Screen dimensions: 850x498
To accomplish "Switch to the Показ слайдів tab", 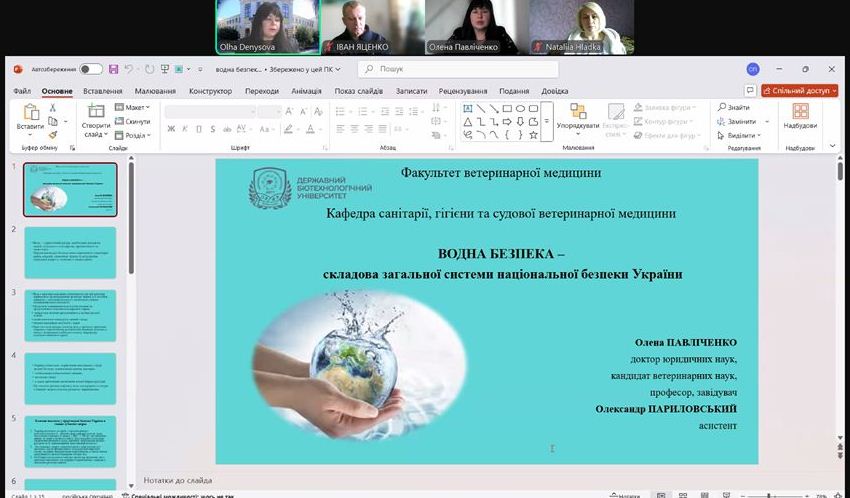I will point(358,91).
